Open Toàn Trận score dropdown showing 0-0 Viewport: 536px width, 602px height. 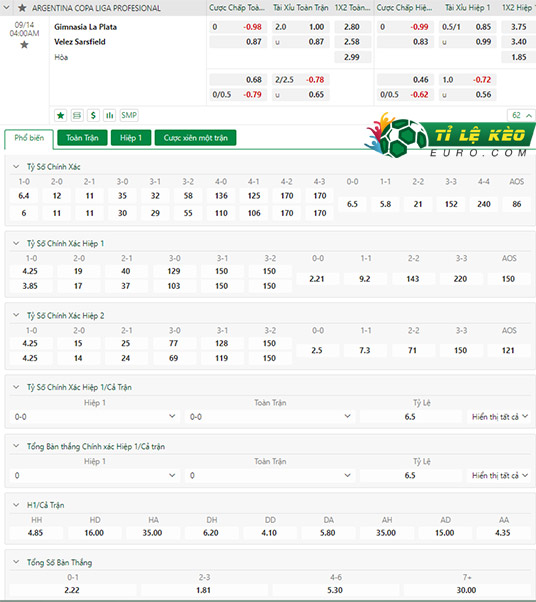[x=270, y=417]
